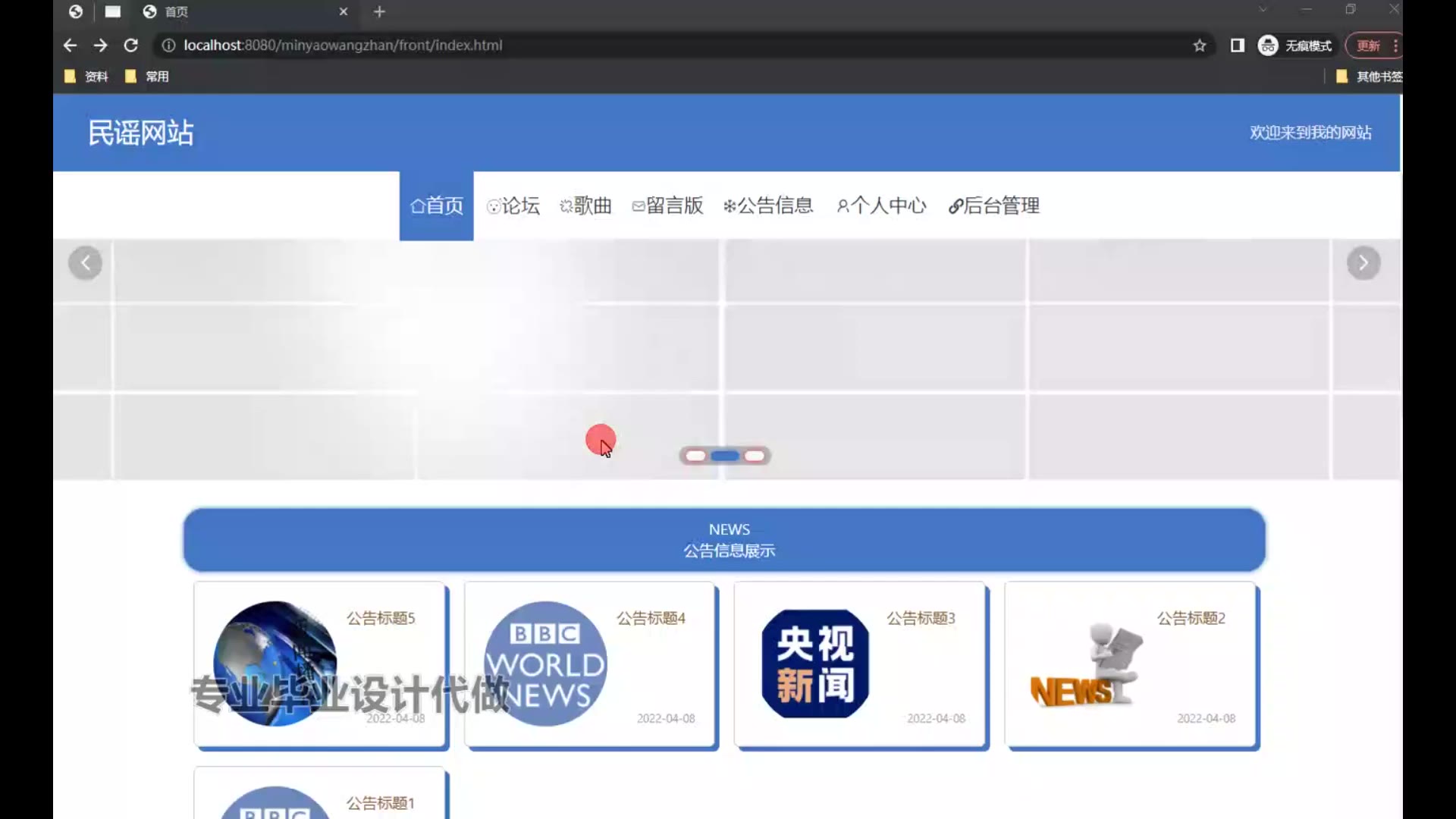Click the NEWS 公告信息展示 banner
The height and width of the screenshot is (819, 1456).
click(724, 540)
